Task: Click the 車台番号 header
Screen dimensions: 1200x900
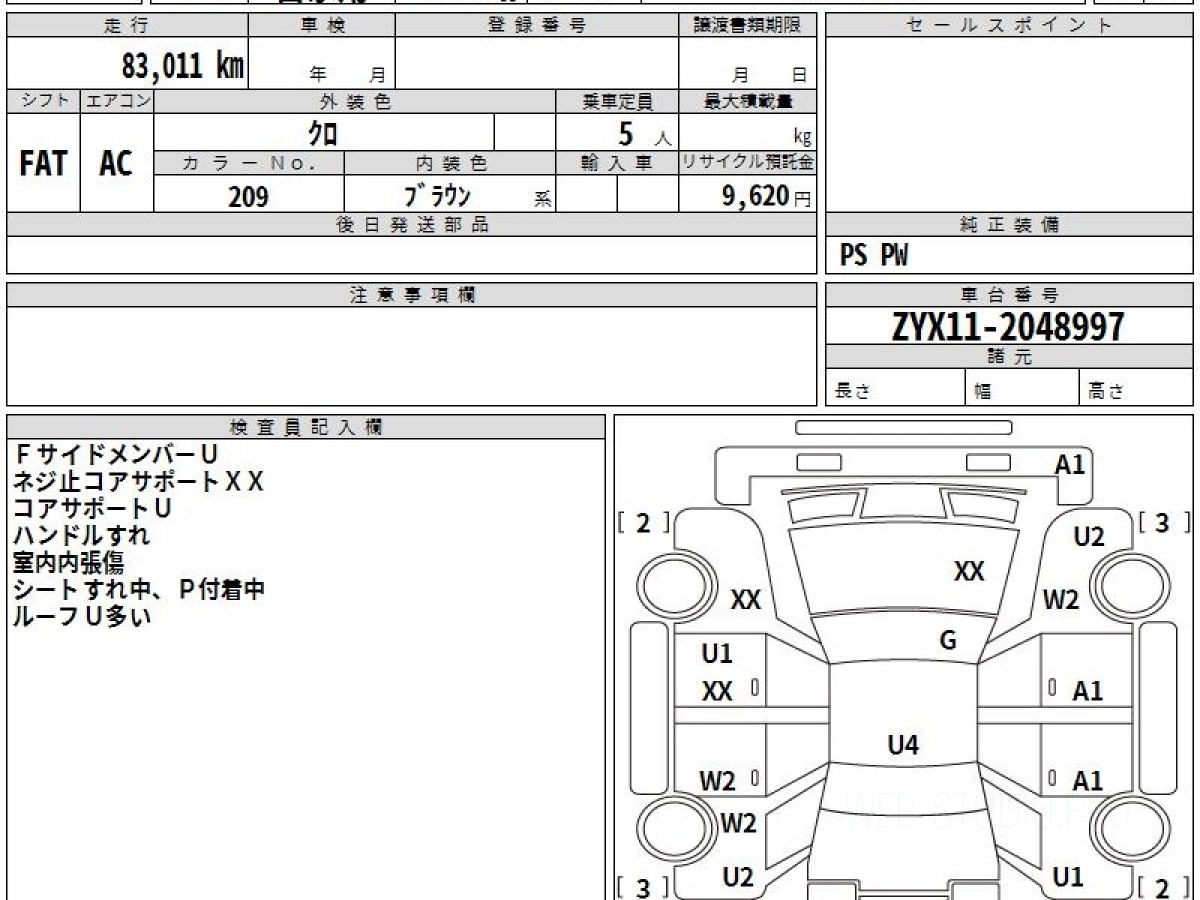Action: coord(1009,295)
